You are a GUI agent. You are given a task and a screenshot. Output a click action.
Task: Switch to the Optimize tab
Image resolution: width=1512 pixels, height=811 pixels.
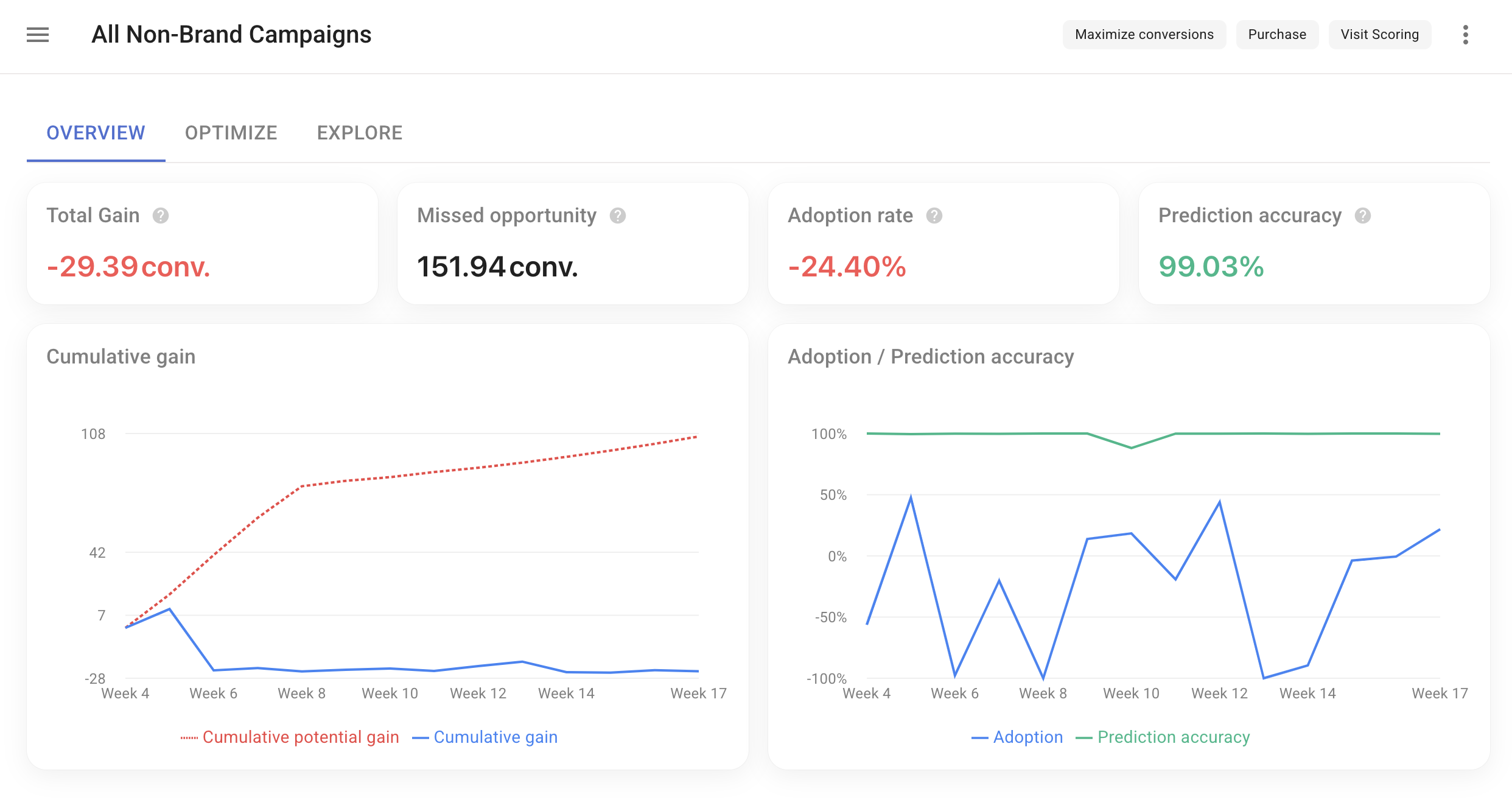pyautogui.click(x=231, y=133)
